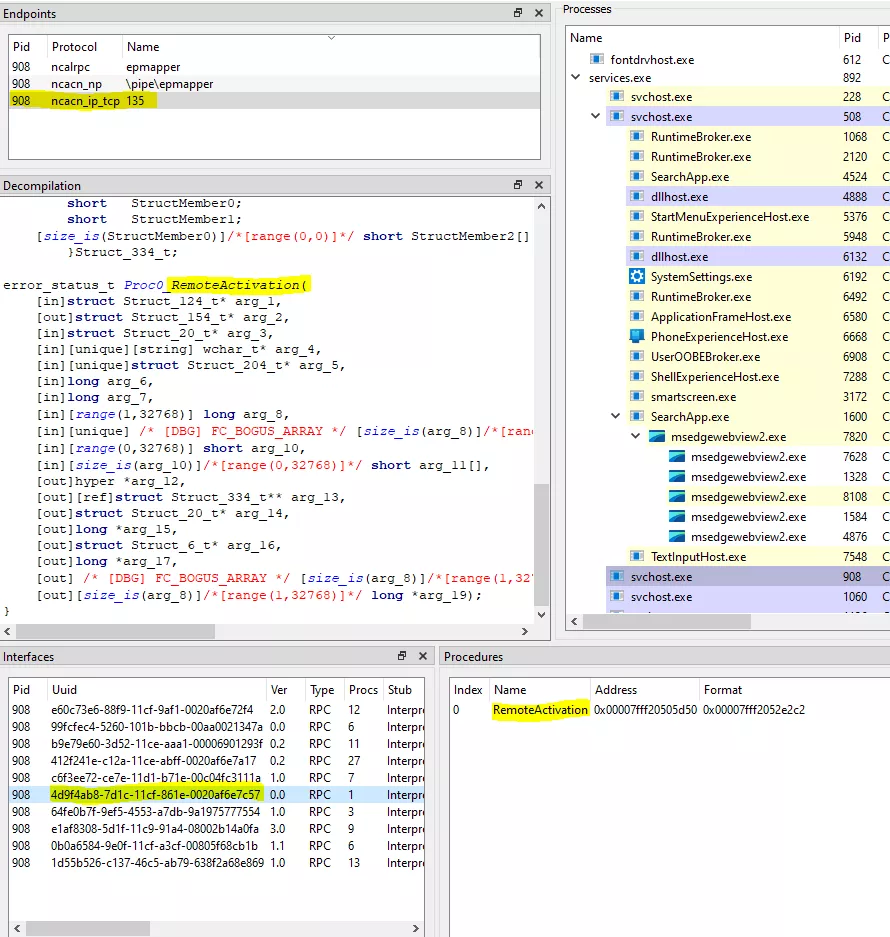890x937 pixels.
Task: Sort endpoints by the Name column
Action: 331,47
